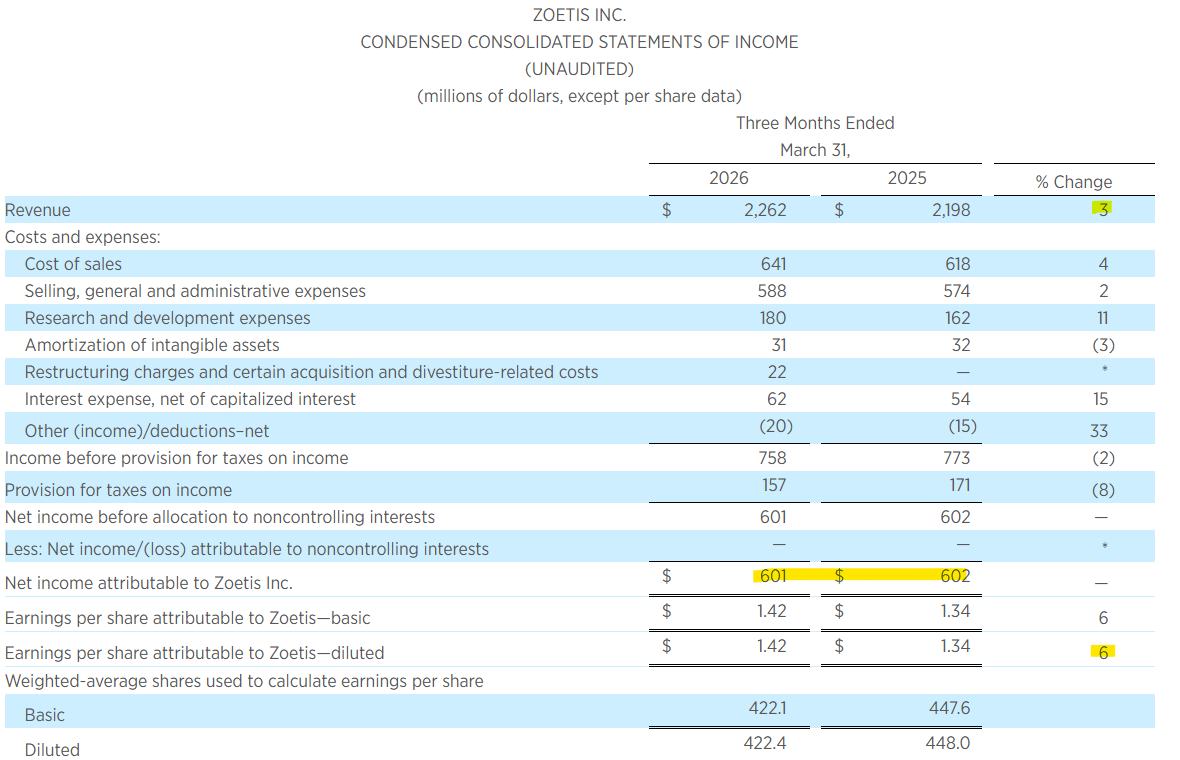Click the R&D value 180

(773, 318)
